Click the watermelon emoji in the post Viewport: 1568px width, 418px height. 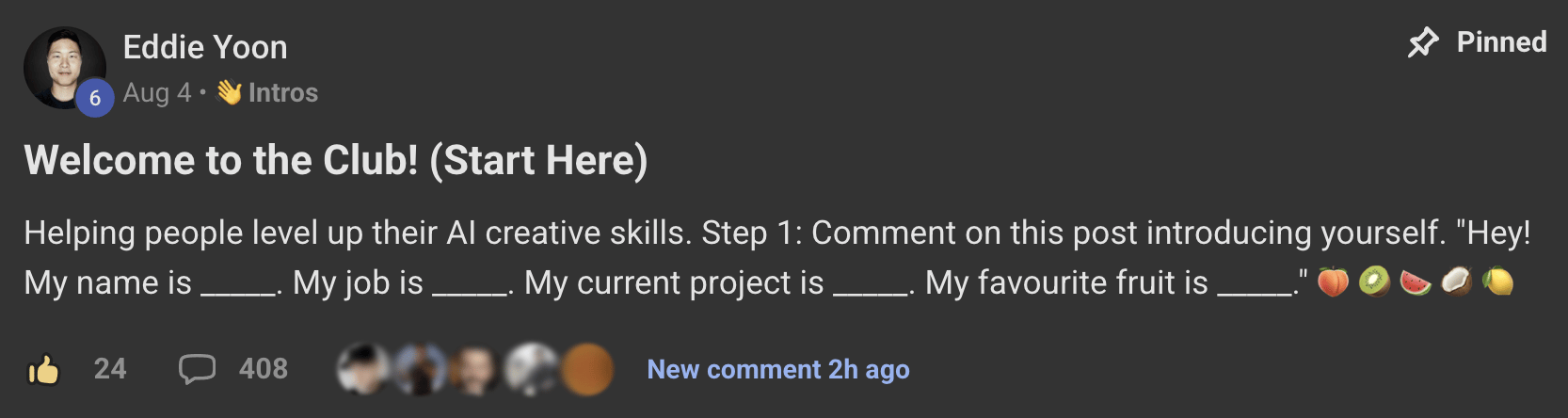(1416, 281)
